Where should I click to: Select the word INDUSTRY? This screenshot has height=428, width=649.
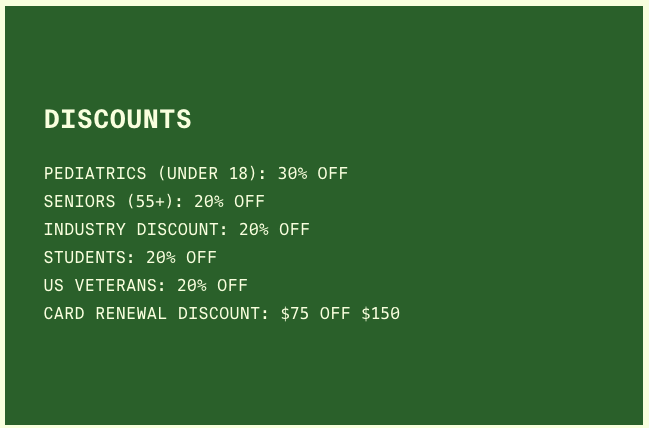coord(85,229)
